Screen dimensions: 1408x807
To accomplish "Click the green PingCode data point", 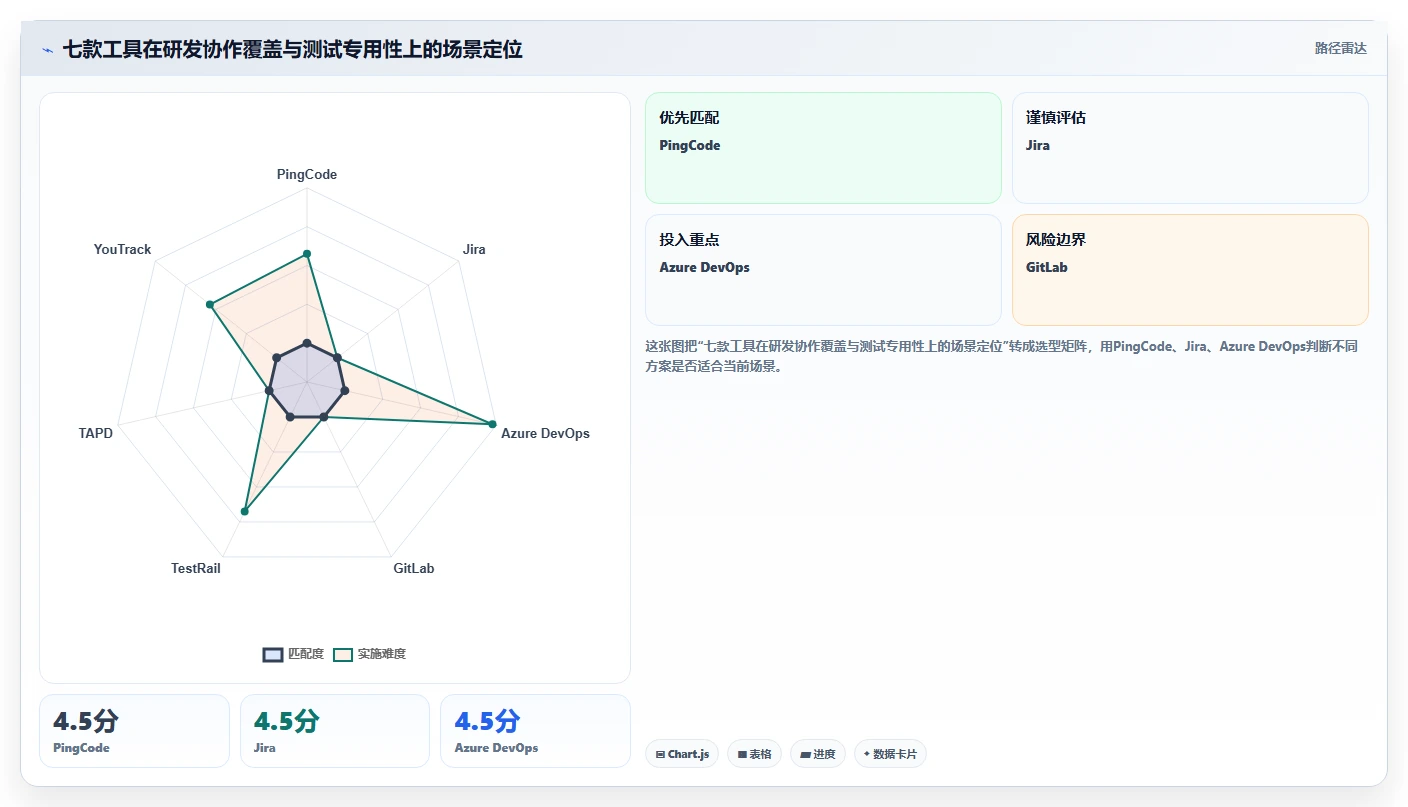I will (x=307, y=254).
